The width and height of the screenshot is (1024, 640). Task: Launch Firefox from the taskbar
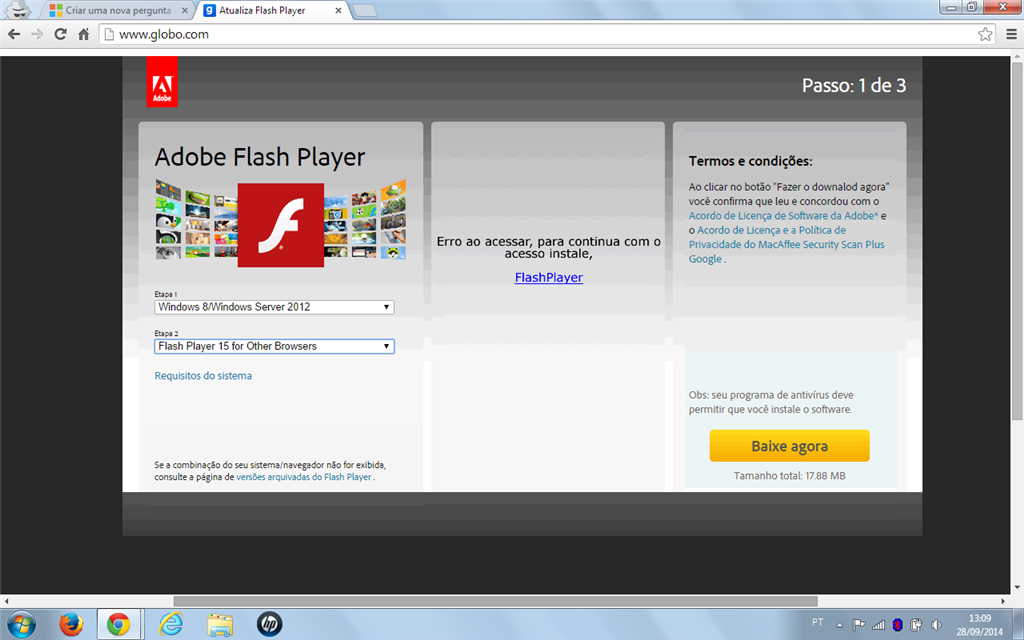click(x=71, y=624)
